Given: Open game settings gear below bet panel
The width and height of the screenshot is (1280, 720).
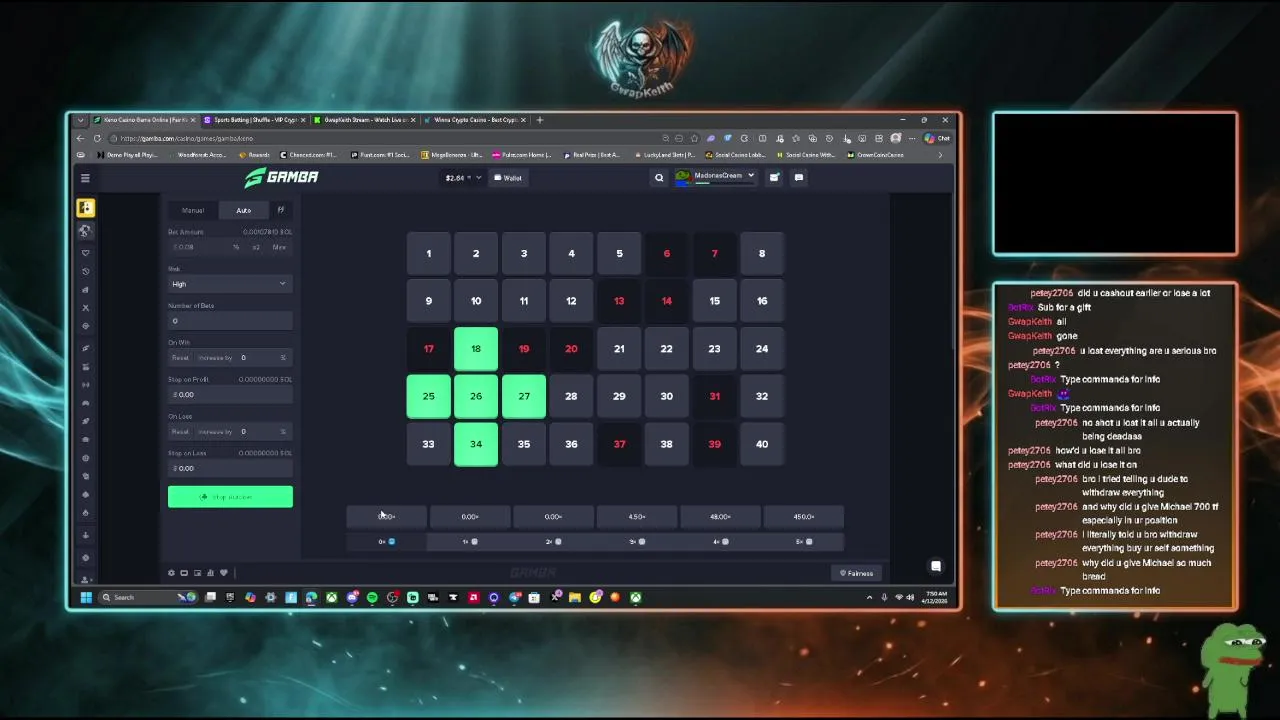Looking at the screenshot, I should [171, 573].
